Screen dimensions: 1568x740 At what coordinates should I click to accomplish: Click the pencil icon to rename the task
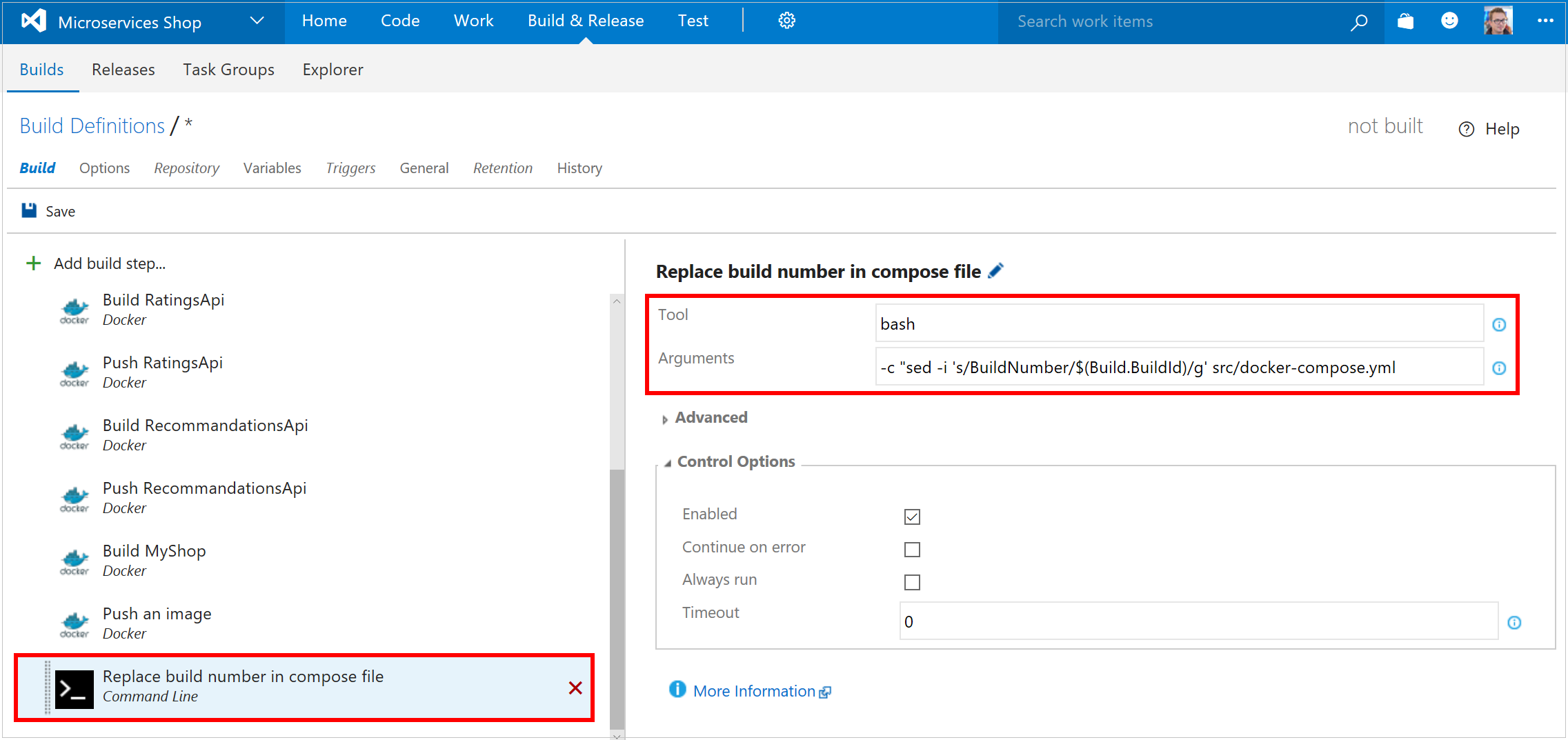tap(996, 270)
